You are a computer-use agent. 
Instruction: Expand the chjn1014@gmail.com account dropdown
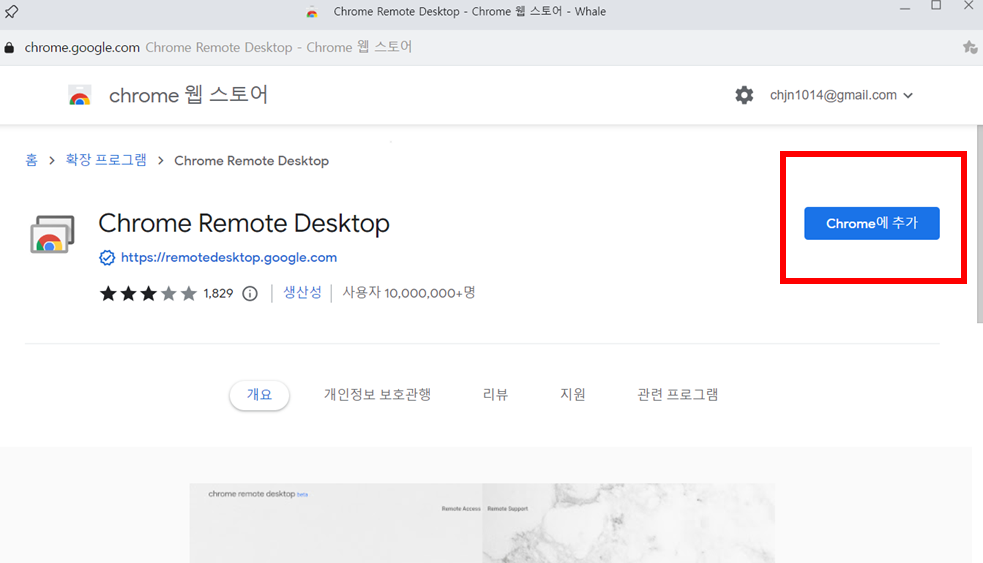coord(841,95)
